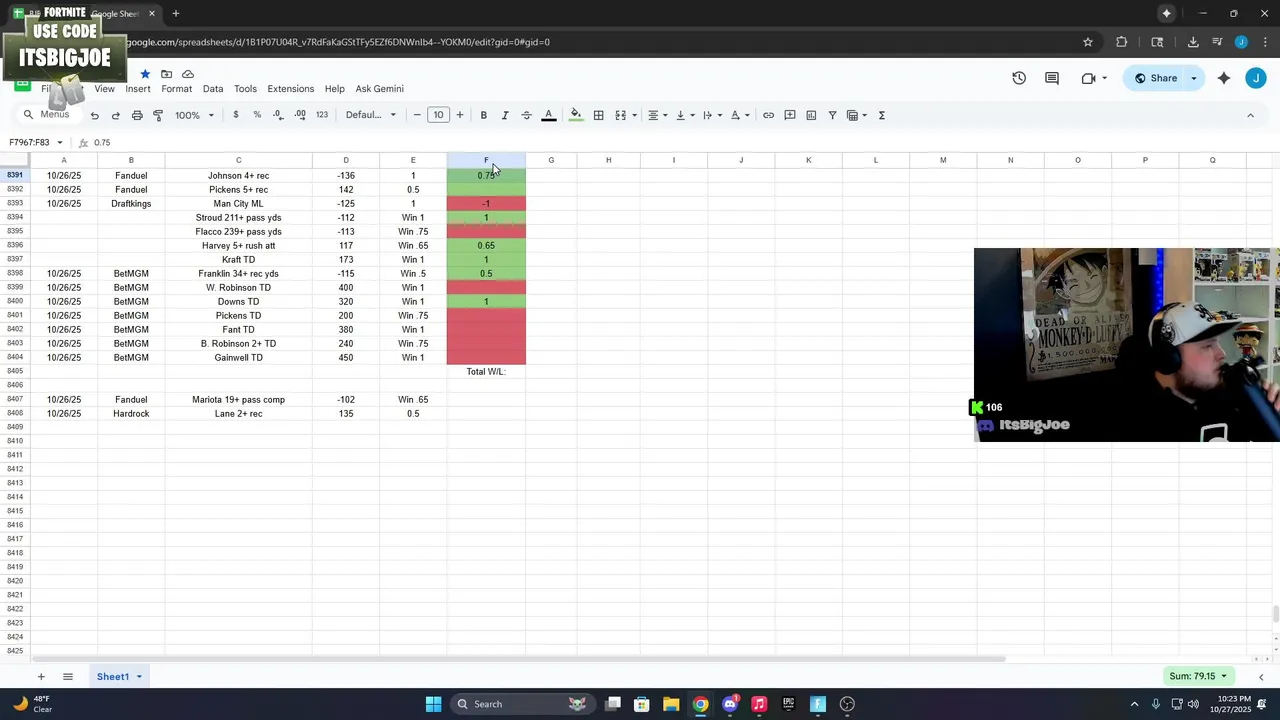This screenshot has height=720, width=1280.
Task: Expand merge cells options arrow
Action: 634,115
